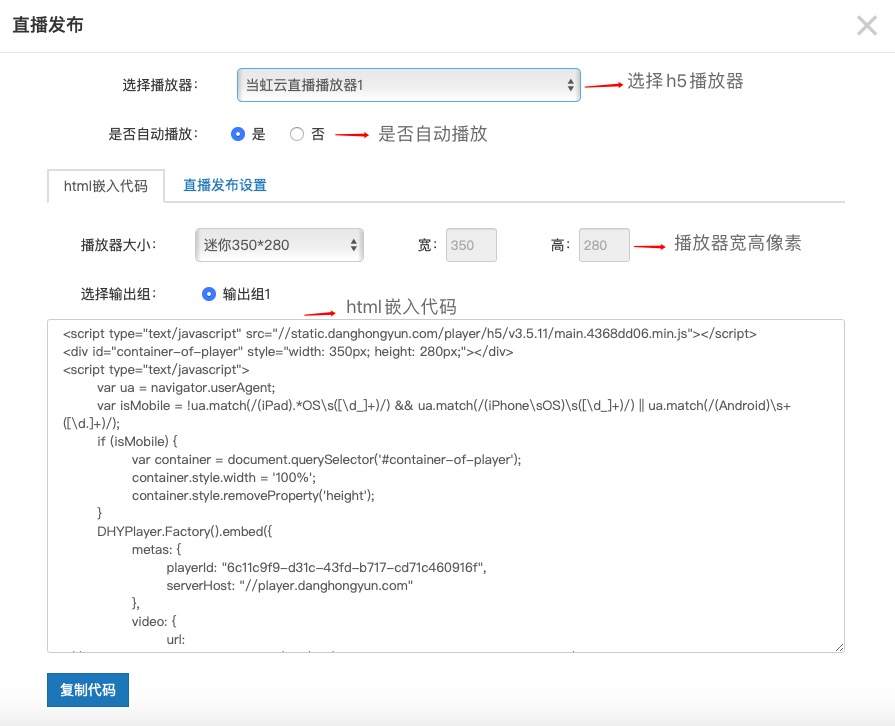Click the div container-of-player code line
Screen dimensions: 895x726
pos(288,352)
